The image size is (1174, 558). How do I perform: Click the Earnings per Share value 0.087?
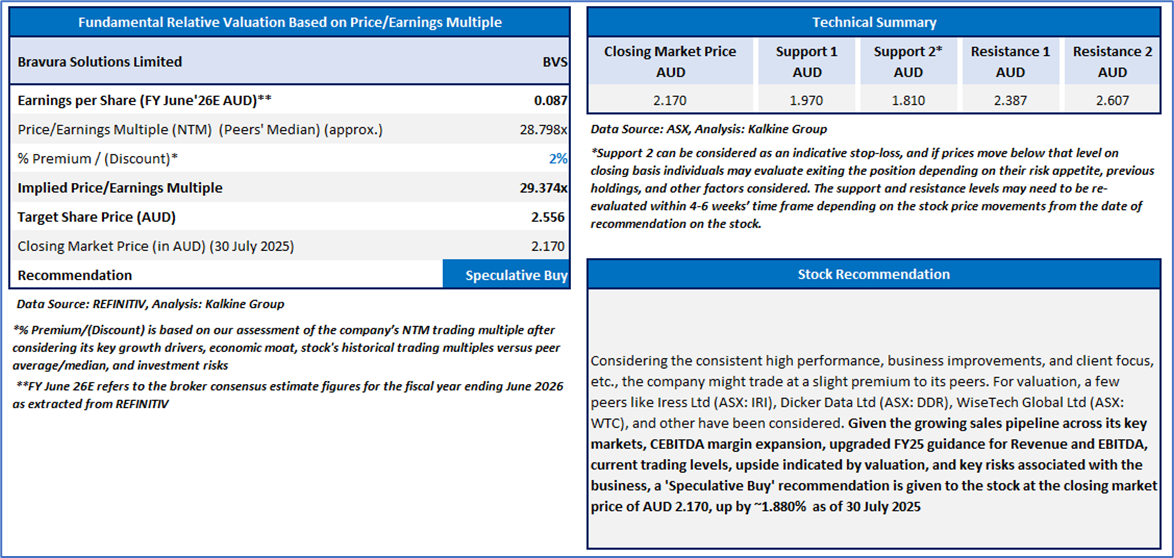point(550,100)
